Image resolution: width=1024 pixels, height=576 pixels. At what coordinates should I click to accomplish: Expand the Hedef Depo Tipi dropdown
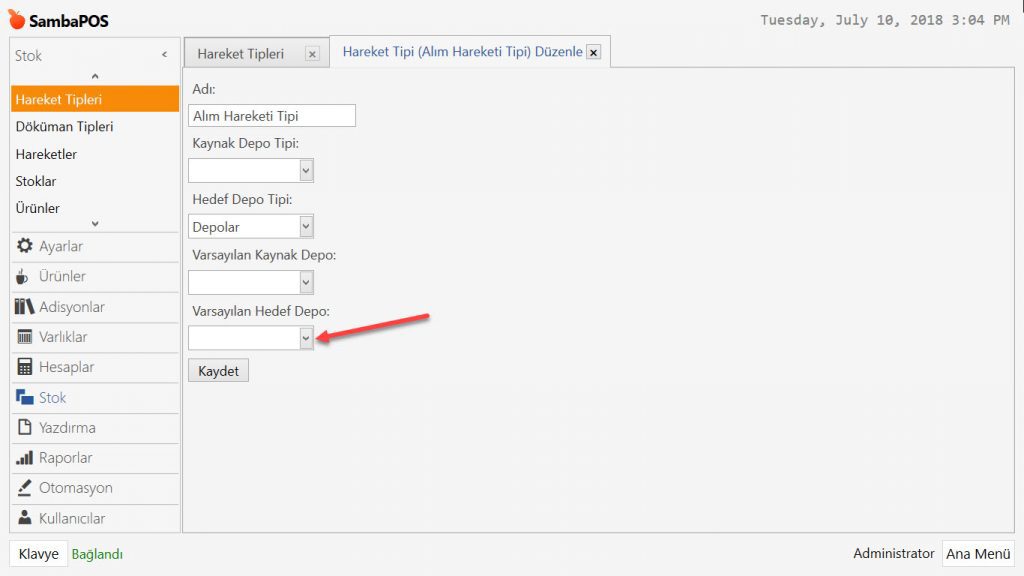click(306, 227)
